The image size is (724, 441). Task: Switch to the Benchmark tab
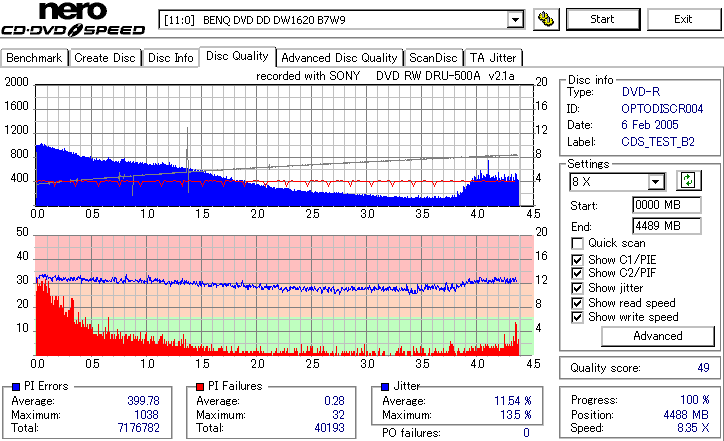coord(34,58)
